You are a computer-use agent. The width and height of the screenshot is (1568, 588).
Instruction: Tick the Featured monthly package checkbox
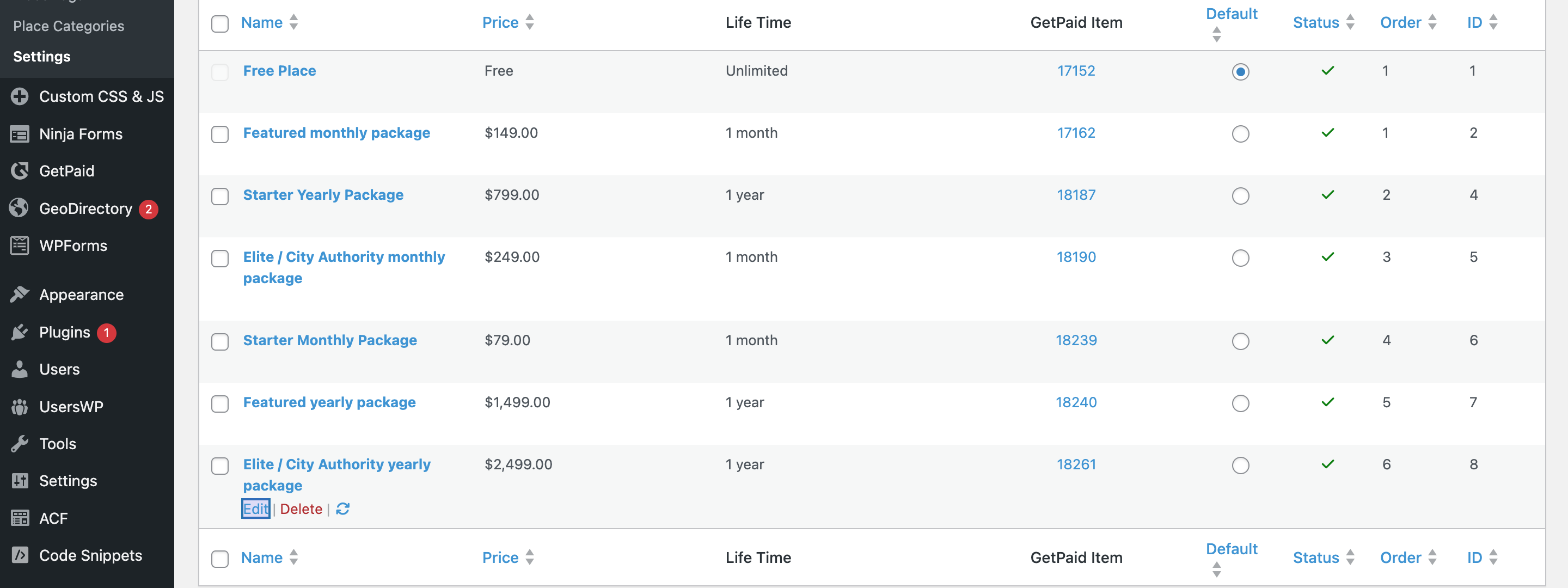click(220, 134)
